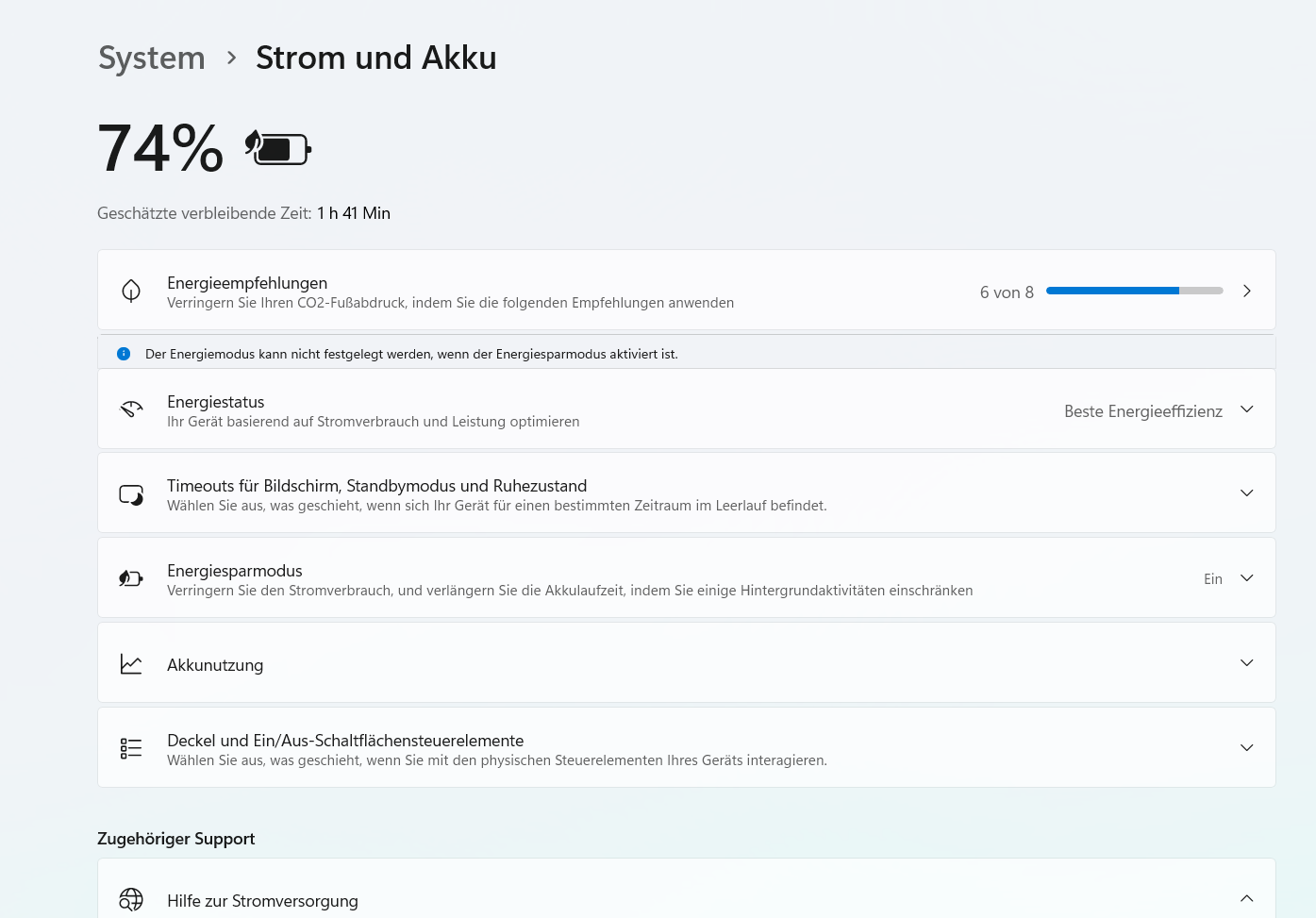Click the battery saver icon beside 74%
Viewport: 1316px width, 918px height.
pos(278,148)
